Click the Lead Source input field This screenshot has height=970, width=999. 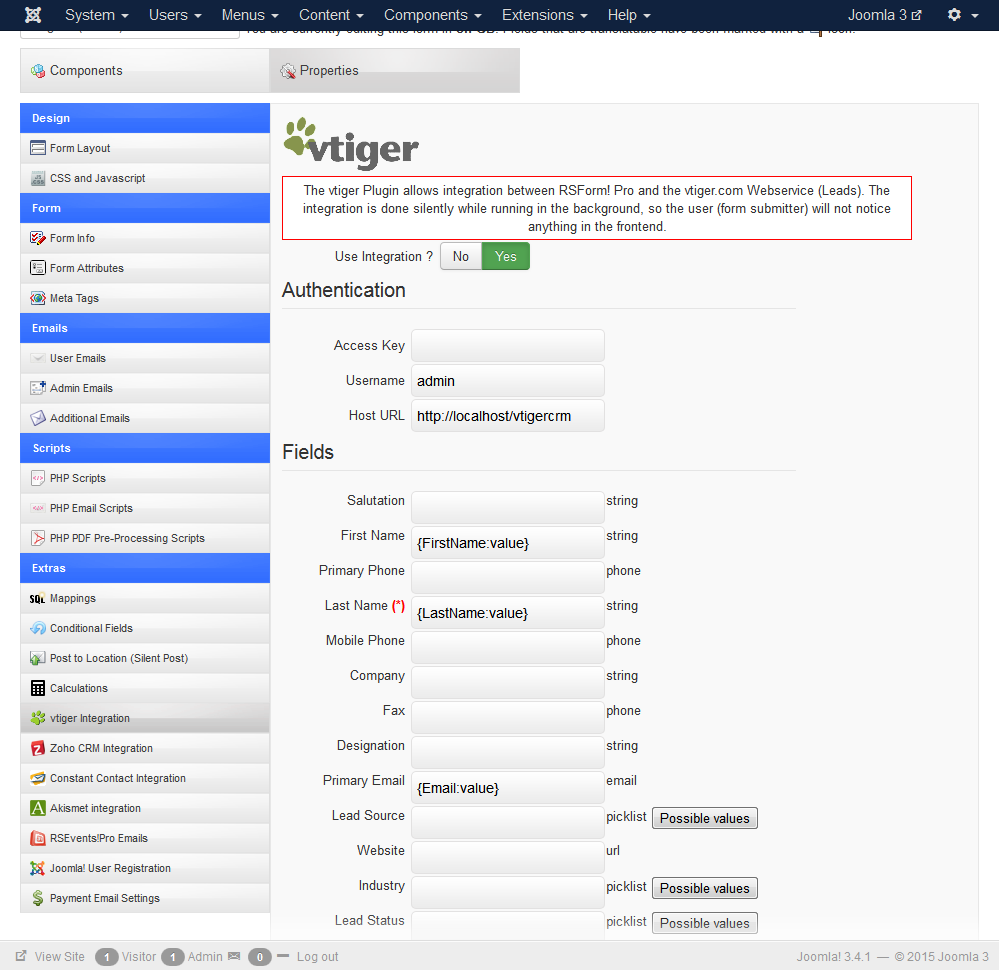(508, 823)
